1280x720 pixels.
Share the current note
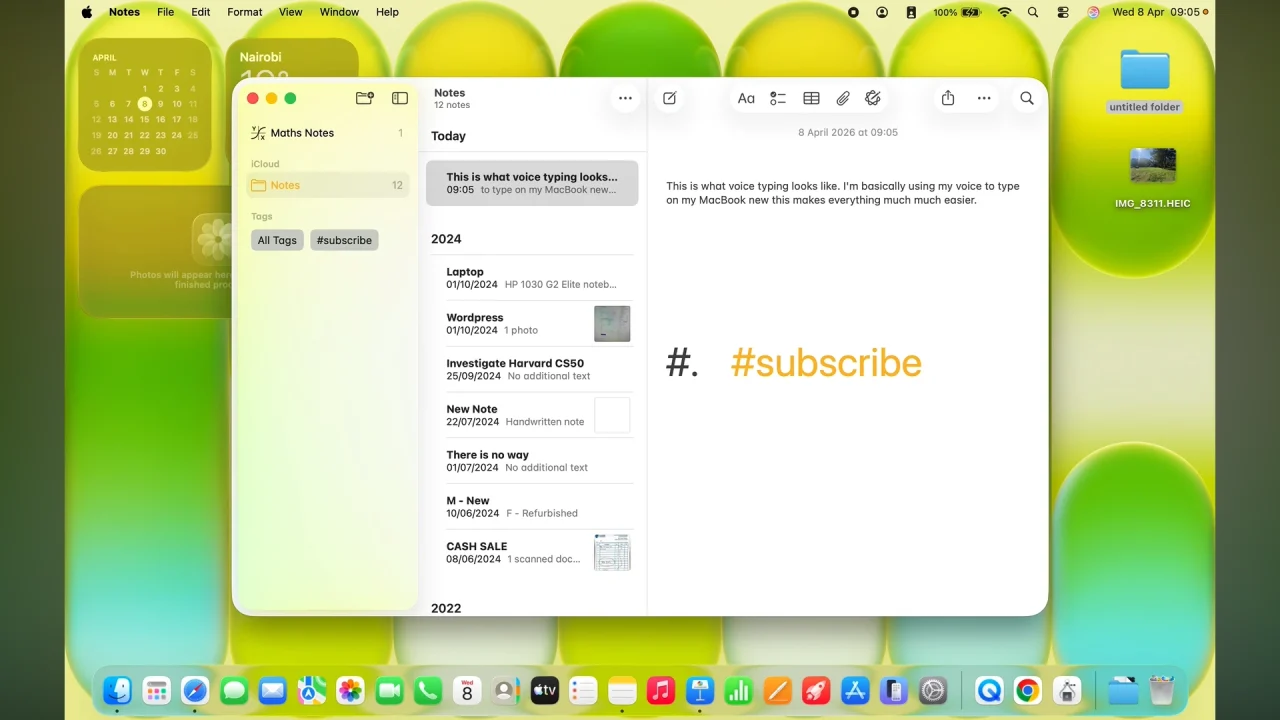coord(947,98)
